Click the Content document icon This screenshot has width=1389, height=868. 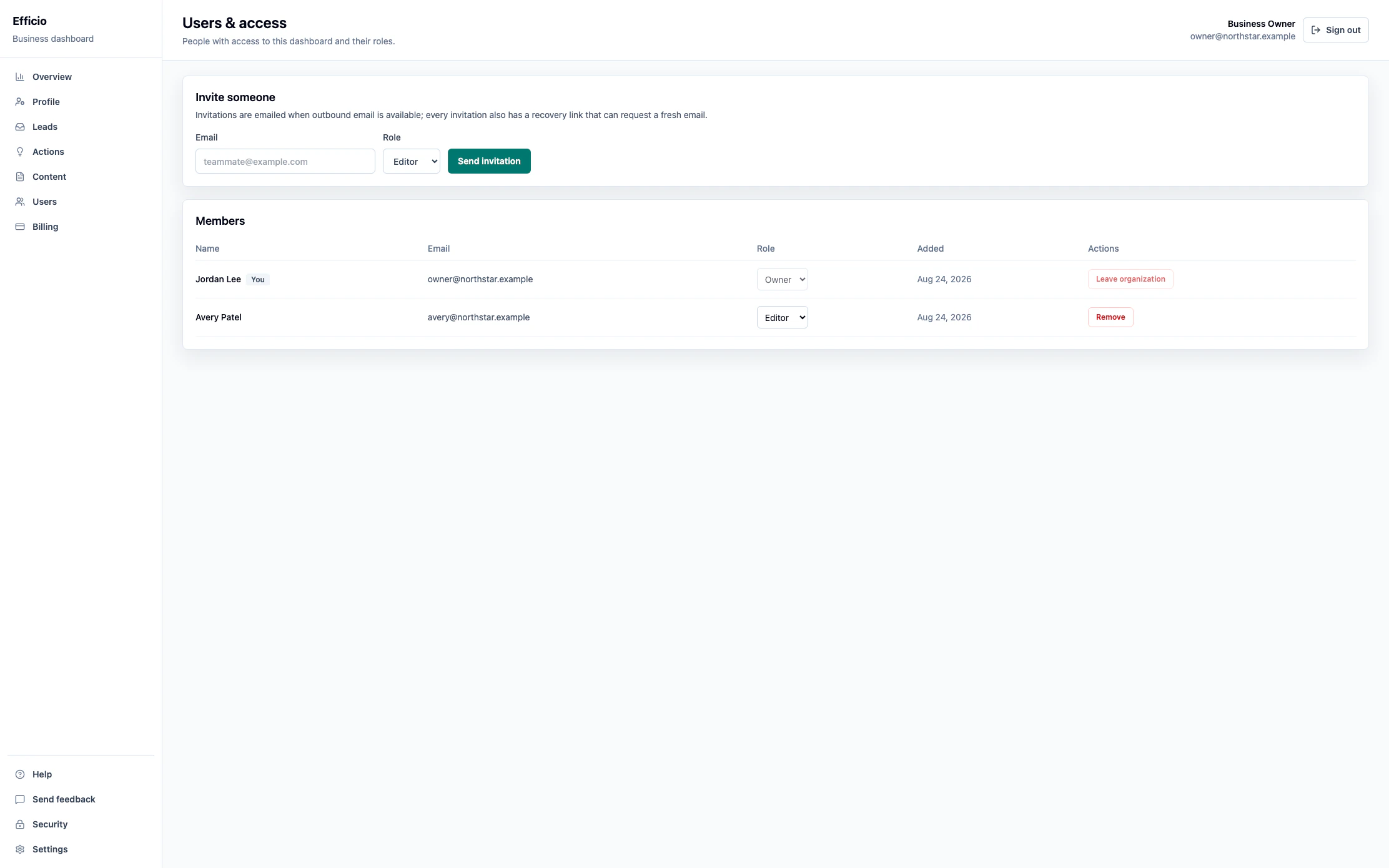point(20,177)
